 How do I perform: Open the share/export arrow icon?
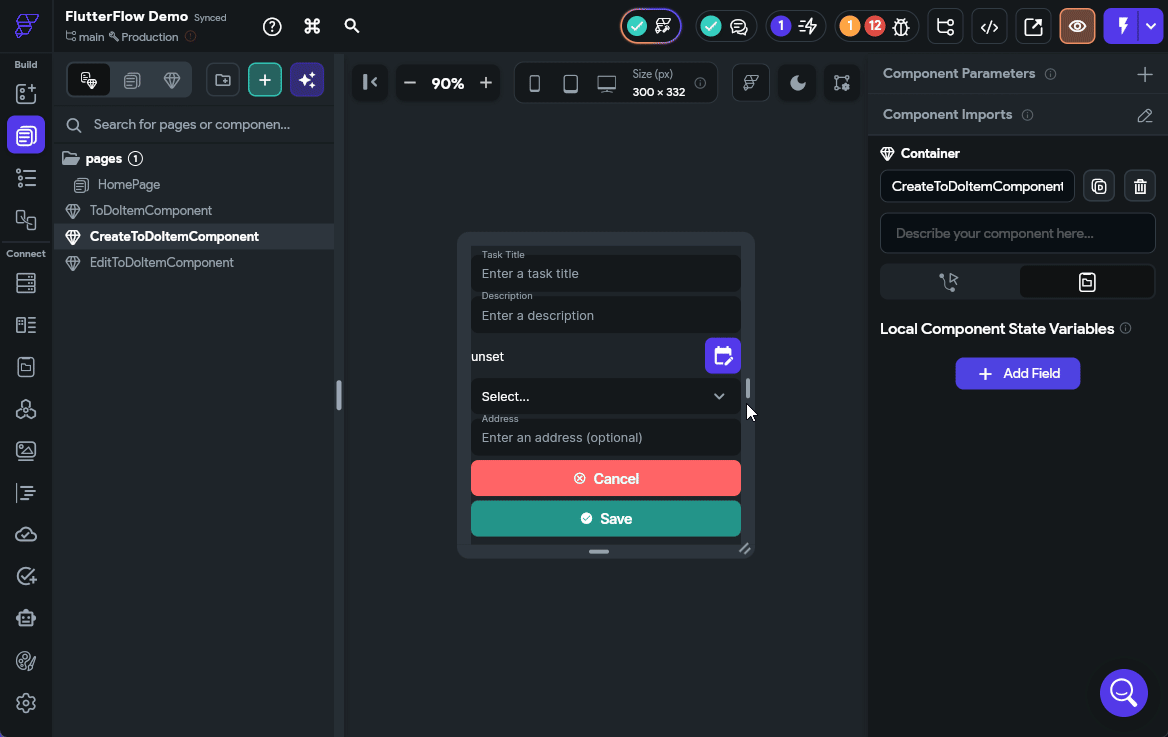pos(1033,27)
